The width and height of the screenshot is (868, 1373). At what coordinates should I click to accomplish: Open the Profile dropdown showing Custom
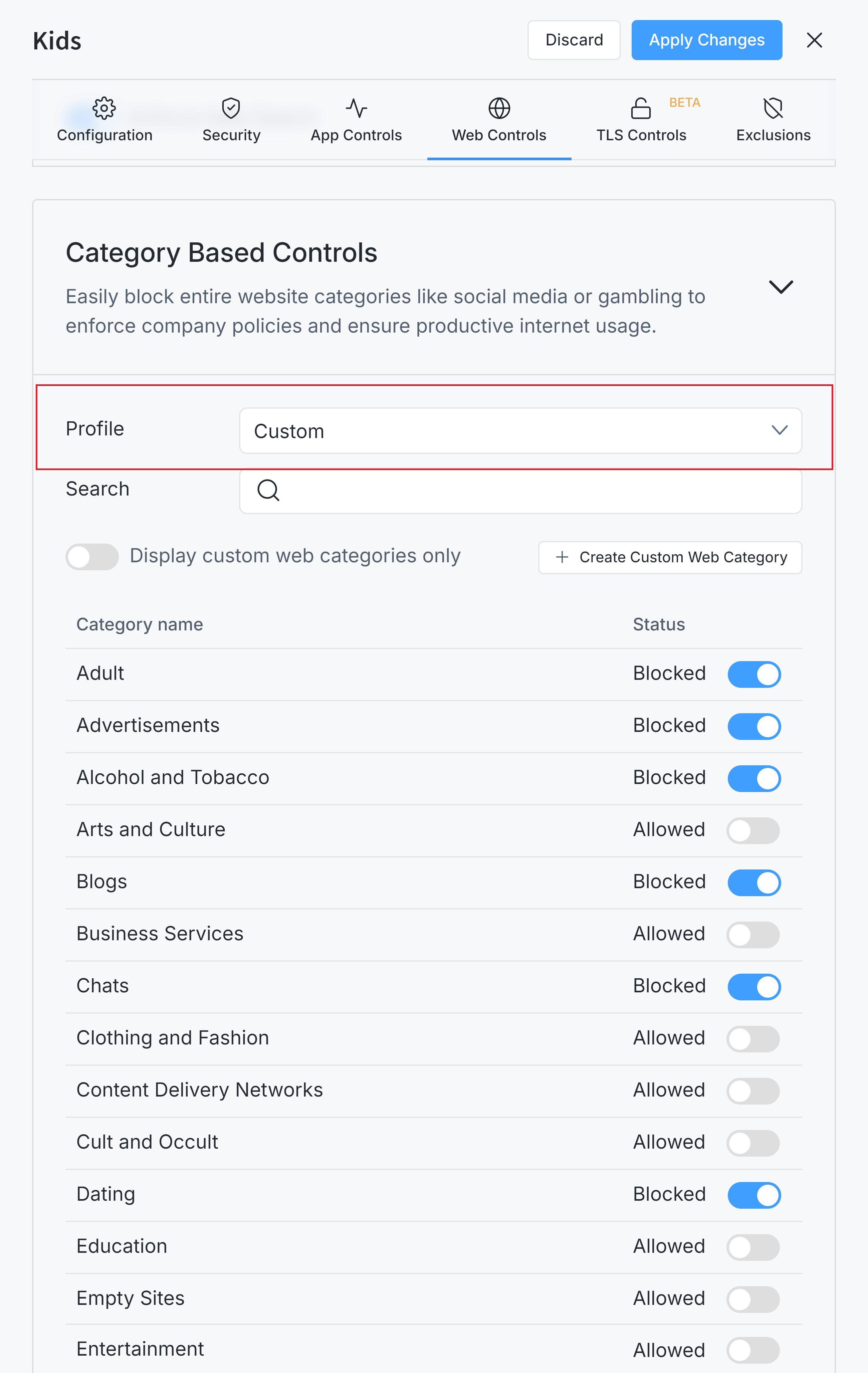[520, 431]
